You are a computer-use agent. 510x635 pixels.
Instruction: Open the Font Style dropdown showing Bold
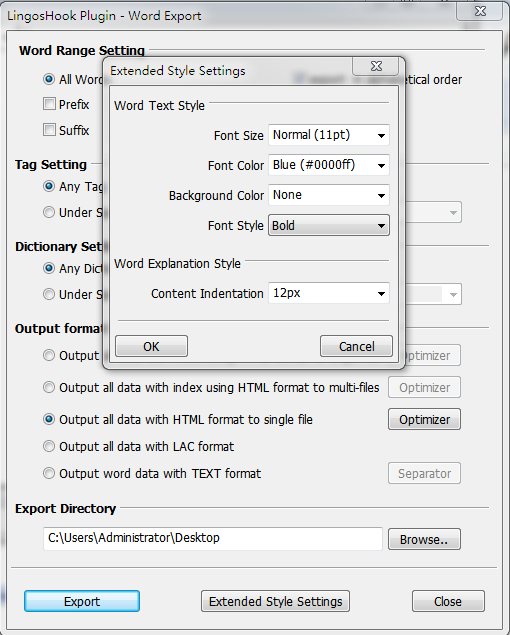[x=329, y=225]
